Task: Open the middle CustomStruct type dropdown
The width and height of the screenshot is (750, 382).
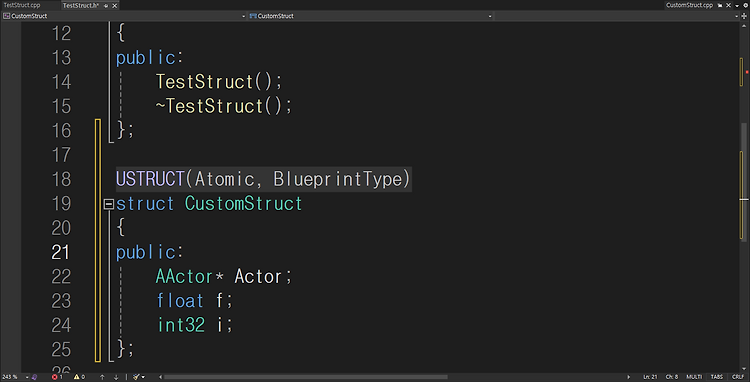Action: click(370, 16)
